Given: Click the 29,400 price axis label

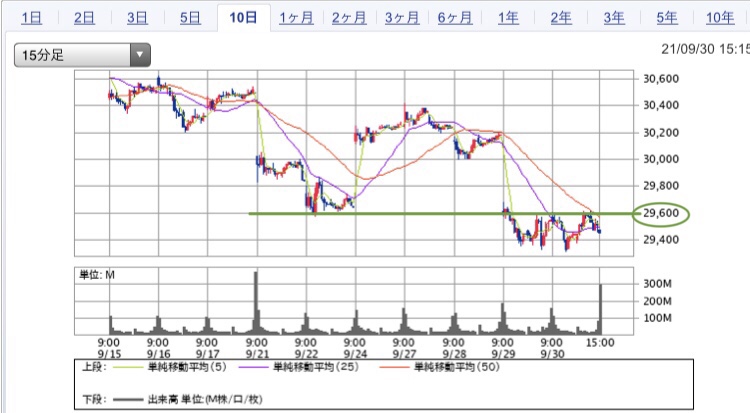Looking at the screenshot, I should click(661, 239).
